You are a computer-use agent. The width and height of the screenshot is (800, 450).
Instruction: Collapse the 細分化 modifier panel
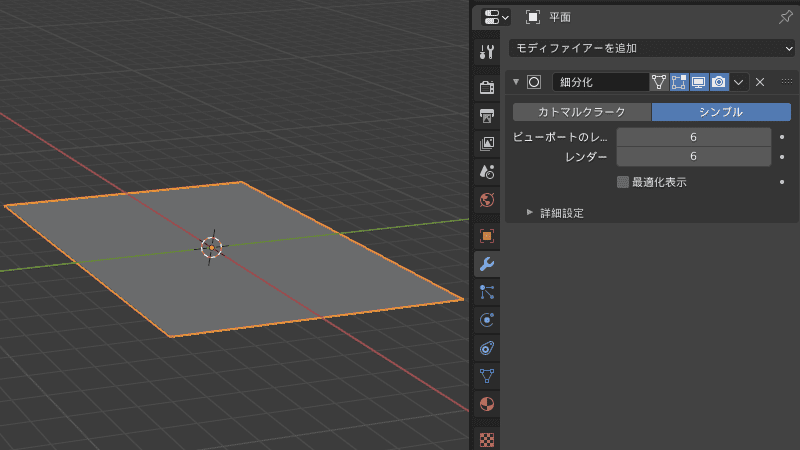click(x=516, y=82)
